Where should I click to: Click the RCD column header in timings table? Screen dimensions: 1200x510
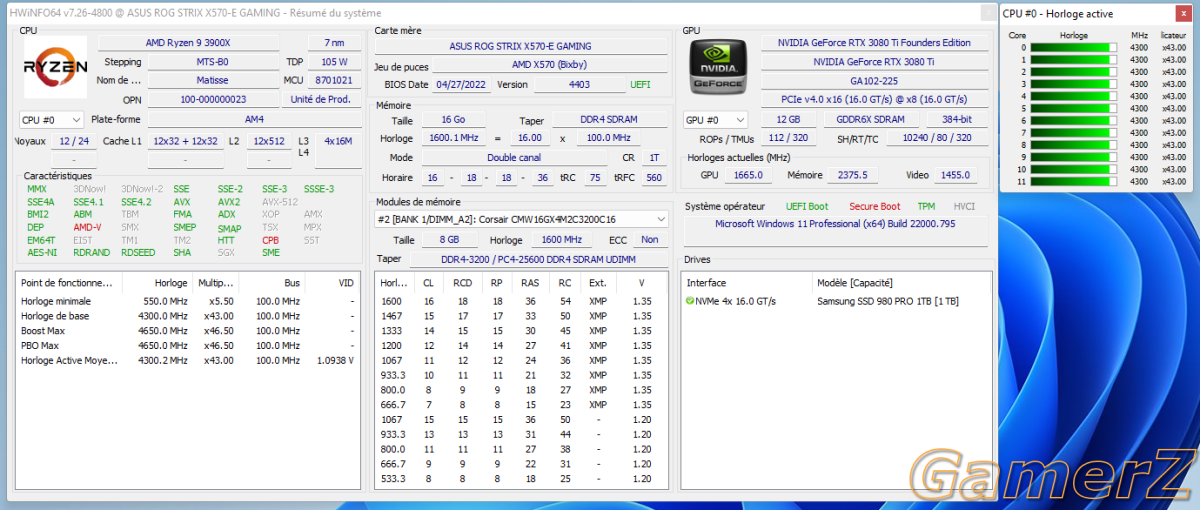(x=463, y=283)
